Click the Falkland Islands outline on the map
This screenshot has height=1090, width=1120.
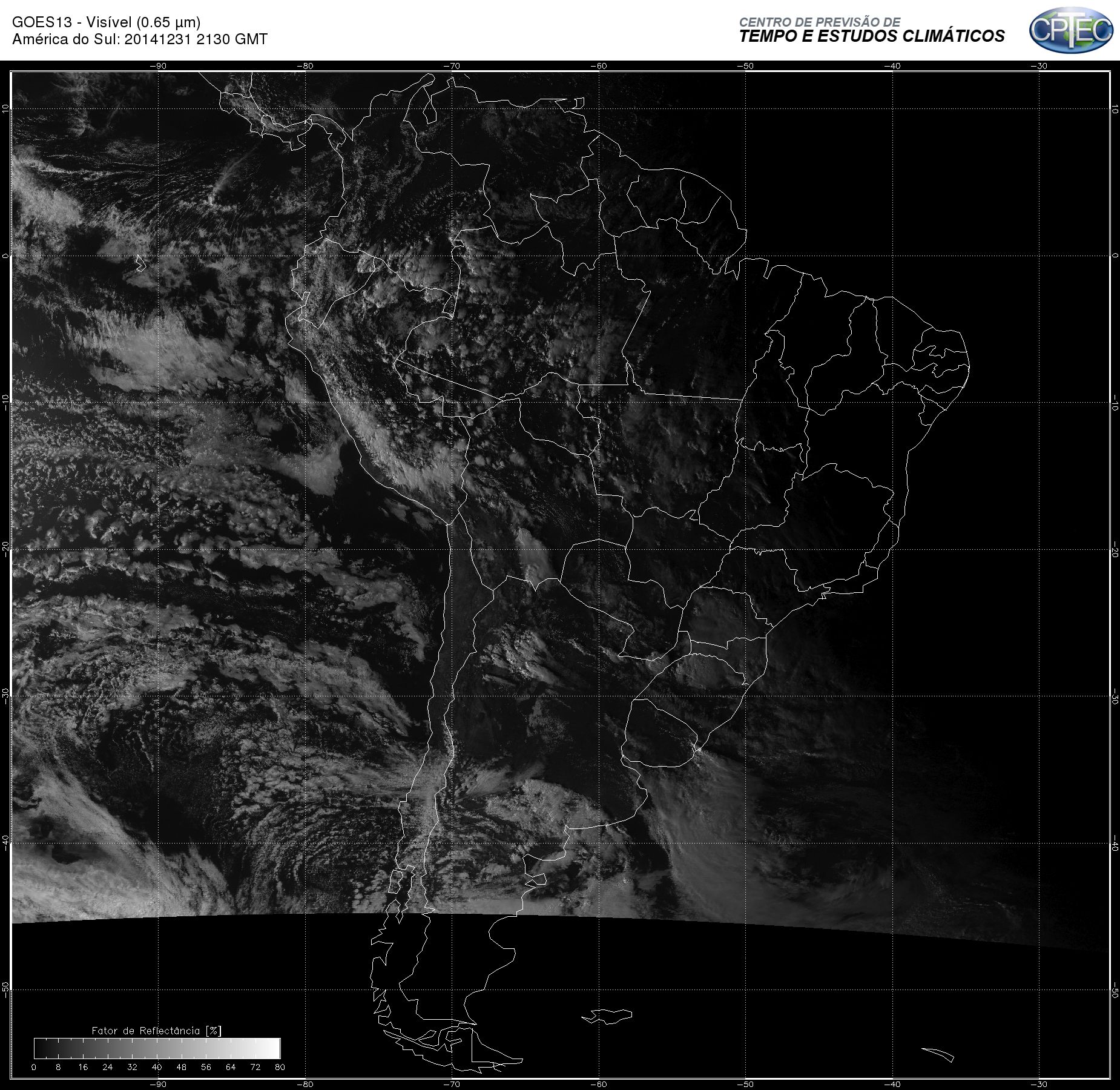point(608,1016)
